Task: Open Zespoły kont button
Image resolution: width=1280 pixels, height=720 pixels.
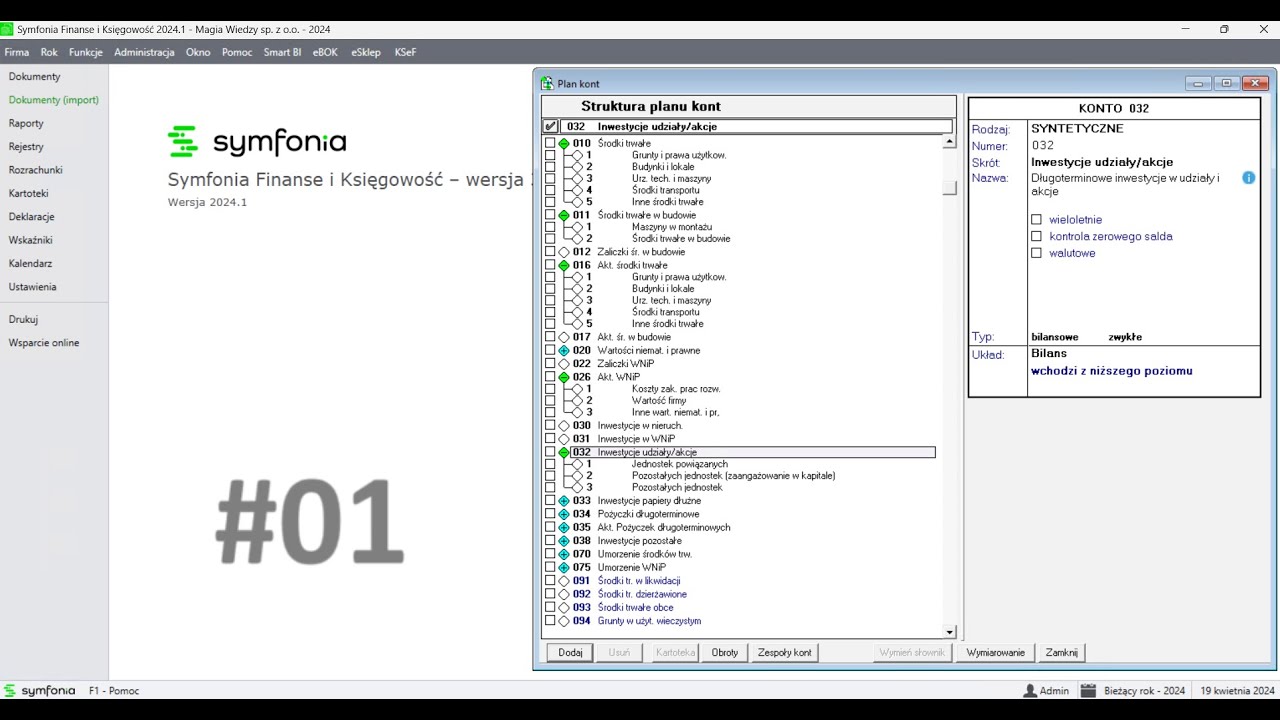Action: (785, 652)
